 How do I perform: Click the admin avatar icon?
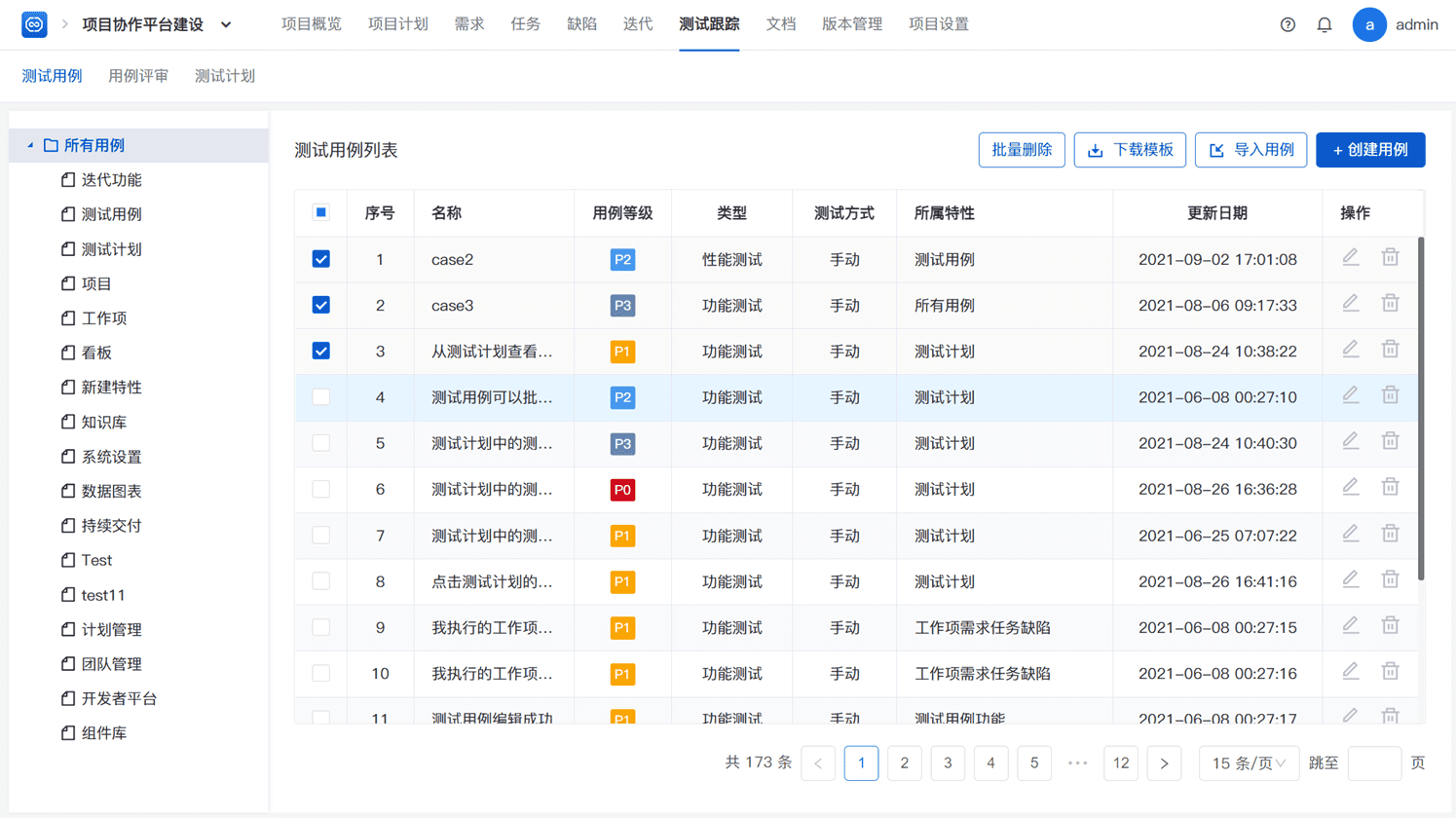point(1369,24)
